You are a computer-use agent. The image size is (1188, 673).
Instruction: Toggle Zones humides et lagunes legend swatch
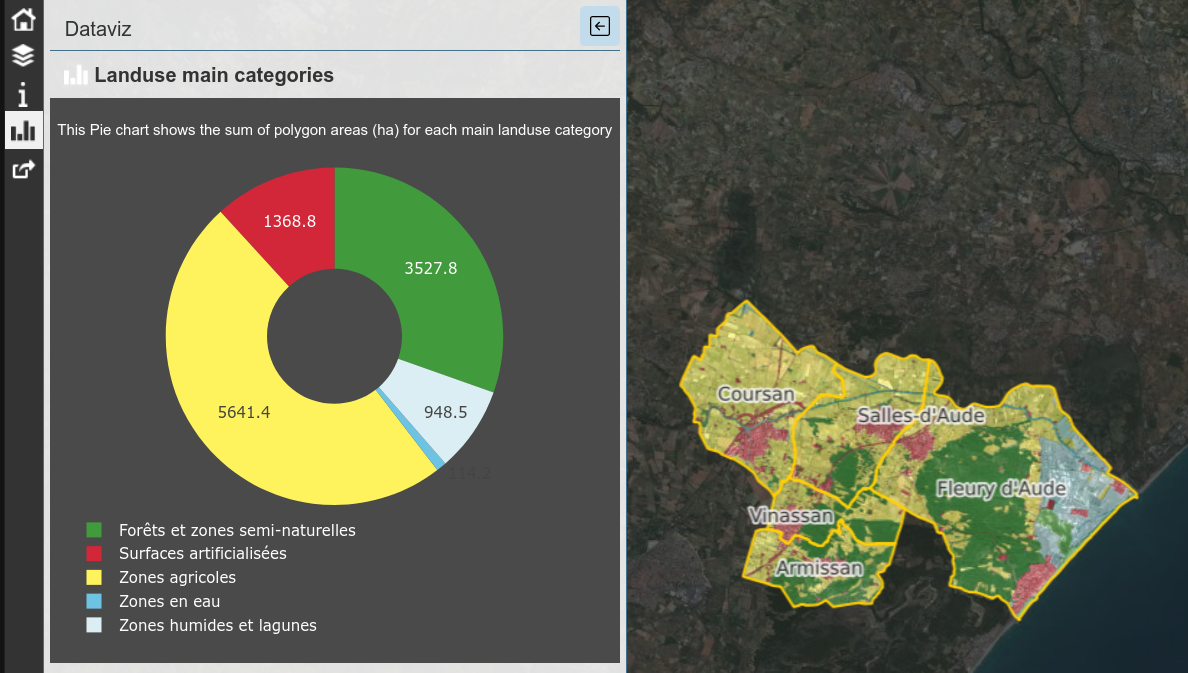click(94, 625)
